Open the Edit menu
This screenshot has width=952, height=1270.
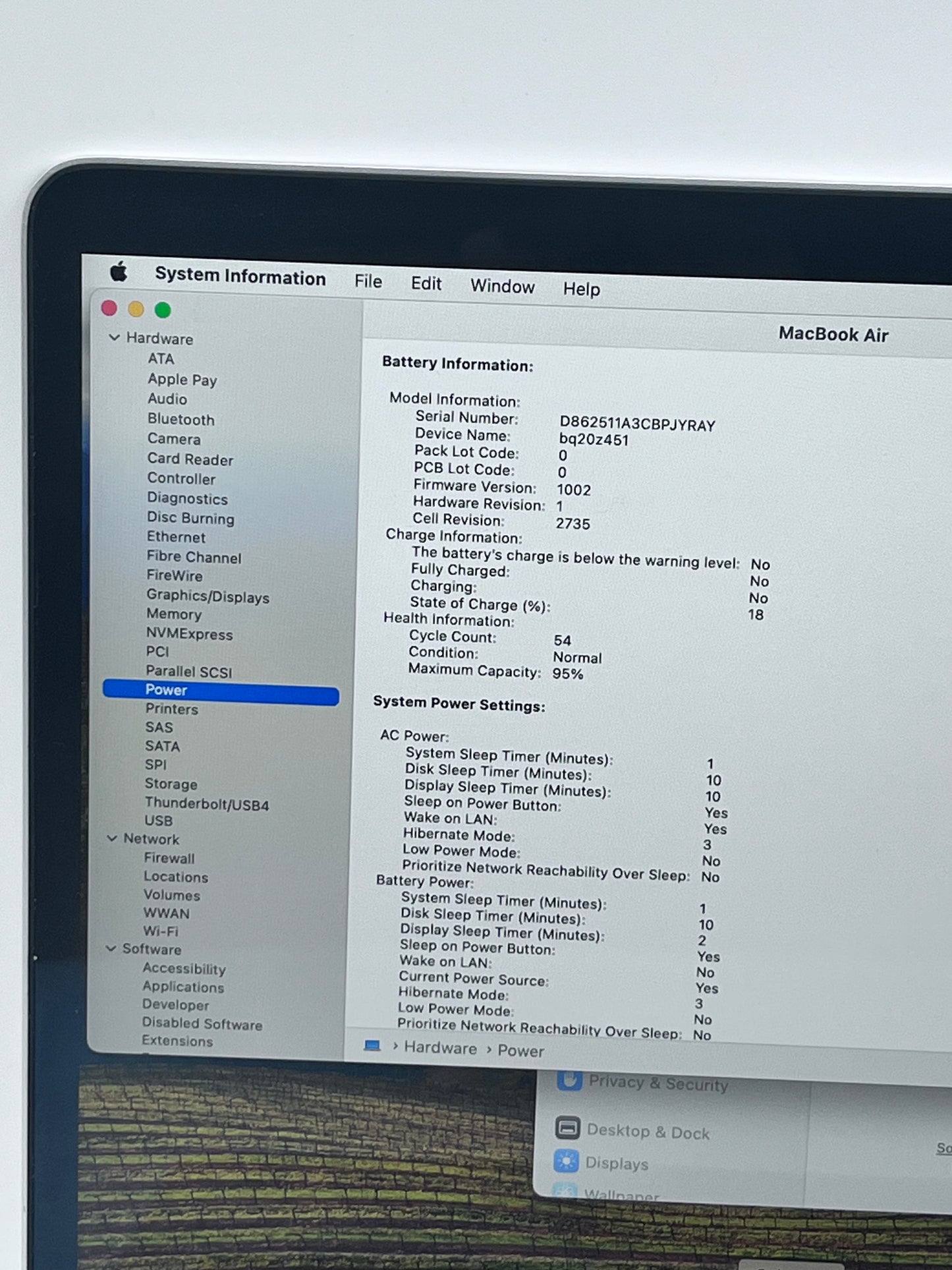pos(426,283)
